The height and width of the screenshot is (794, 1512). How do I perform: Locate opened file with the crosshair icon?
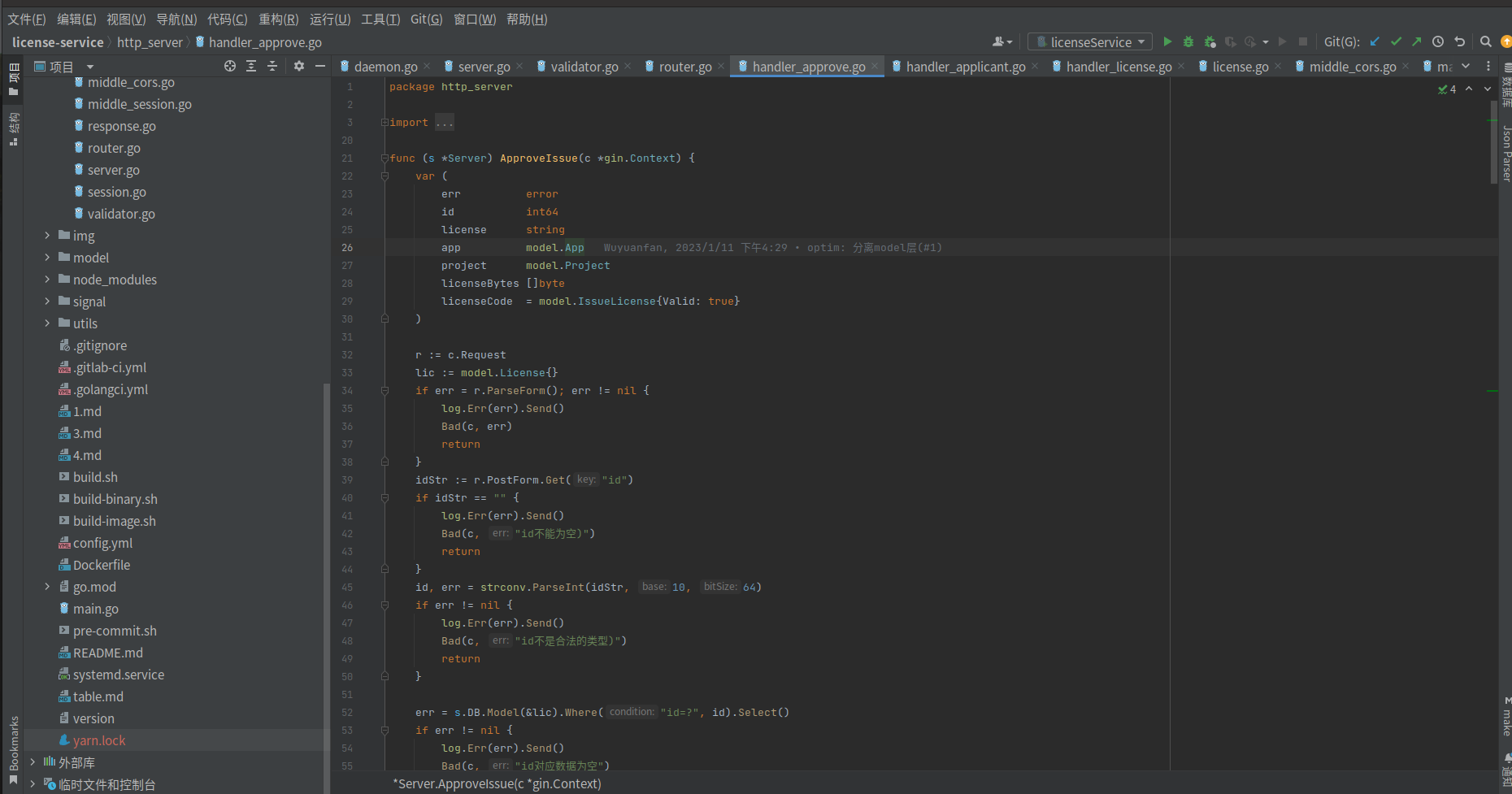[230, 66]
